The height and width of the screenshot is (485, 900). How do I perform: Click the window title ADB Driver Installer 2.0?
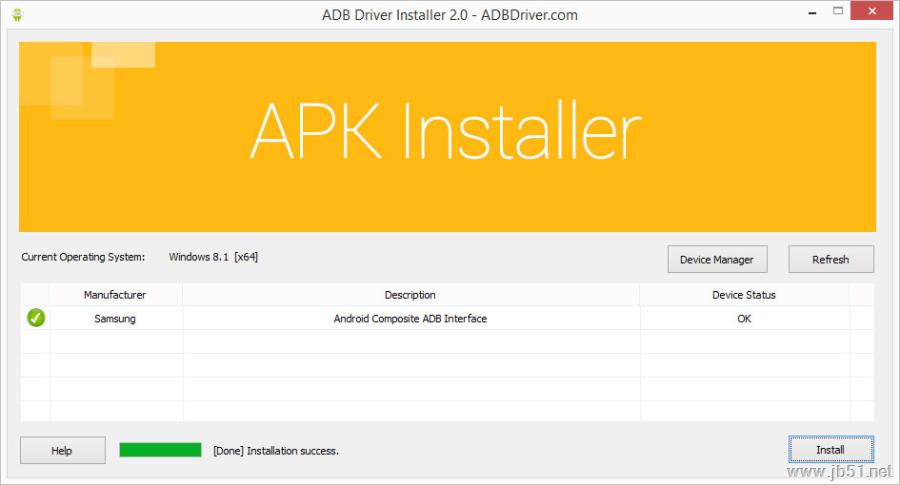(450, 15)
